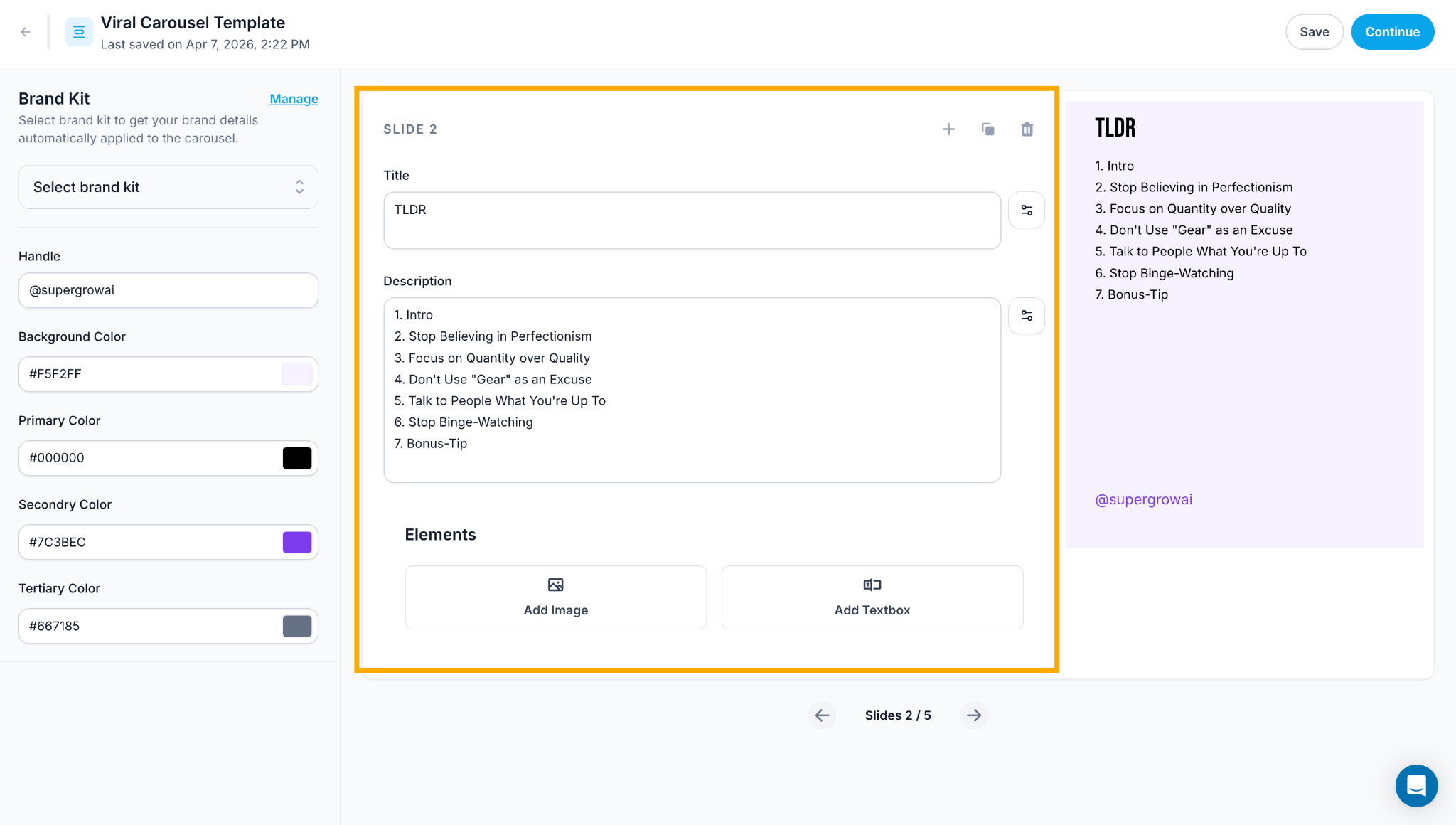Screen dimensions: 1456x825
Task: Pick the gray Tertiary Color swatch
Action: tap(297, 626)
